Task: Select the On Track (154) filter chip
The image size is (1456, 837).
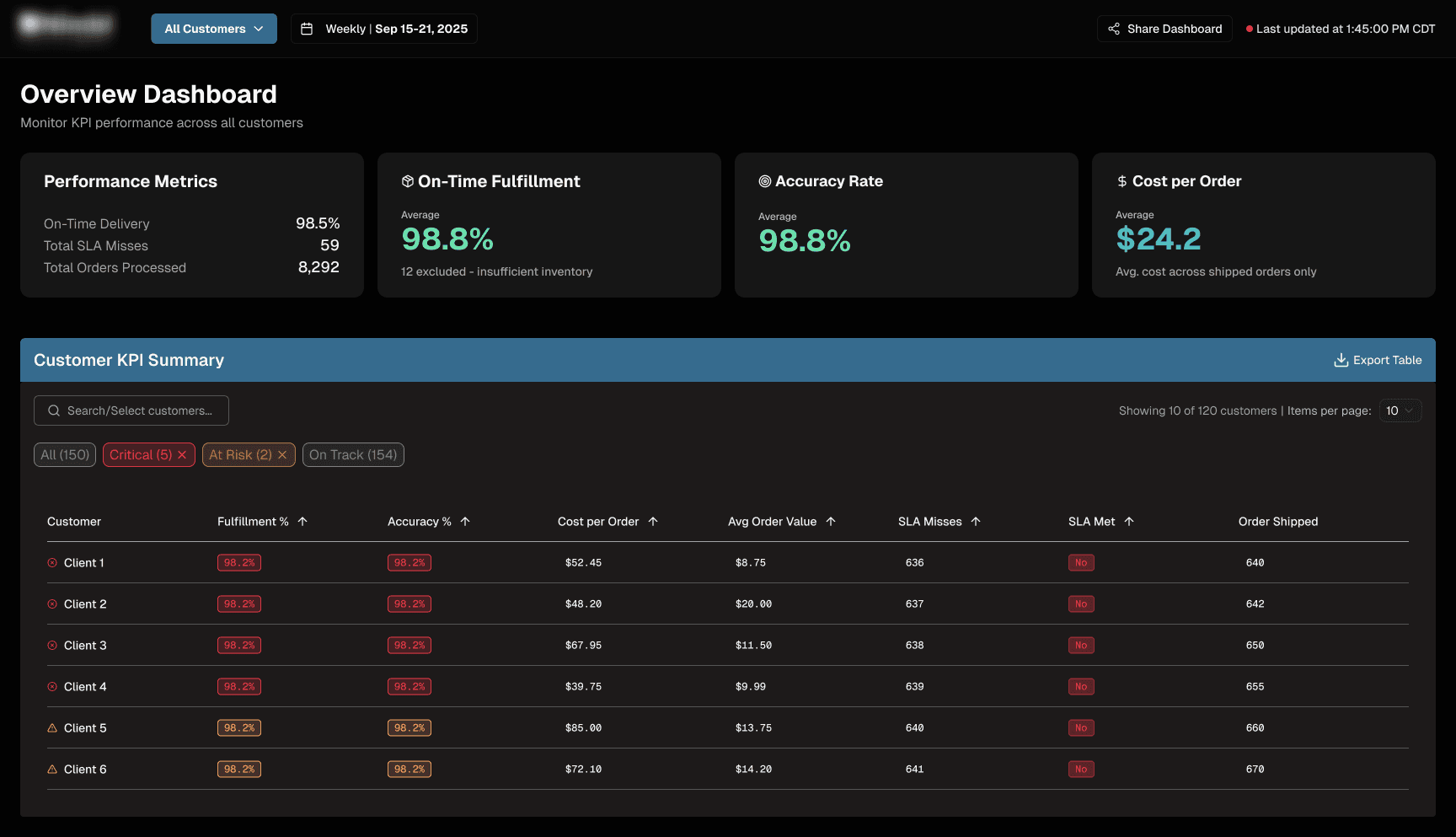Action: click(353, 455)
